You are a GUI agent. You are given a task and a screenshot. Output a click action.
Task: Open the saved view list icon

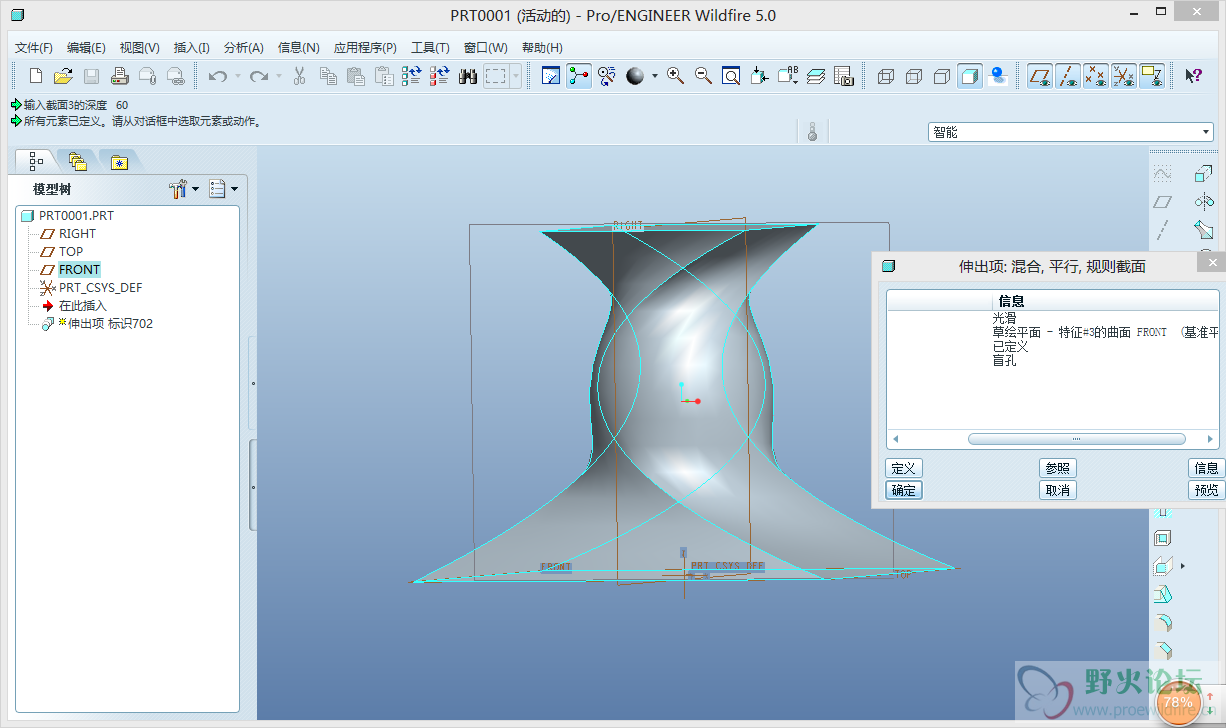click(788, 76)
